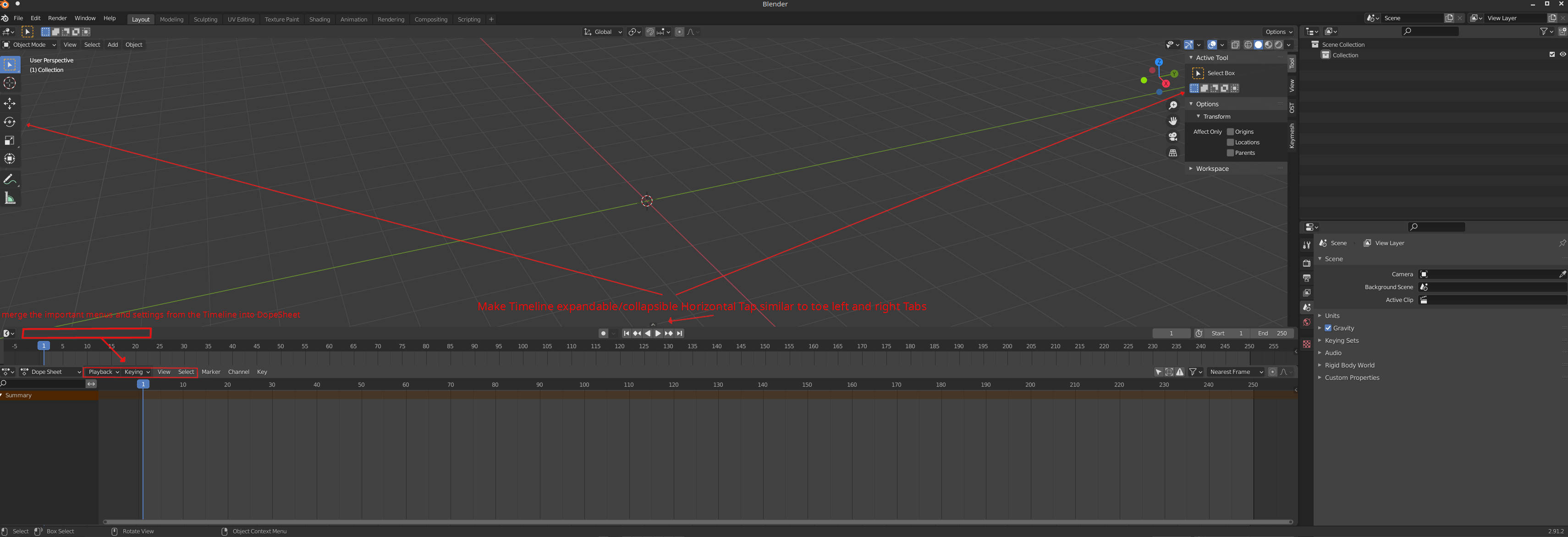Expand the Rigid Body World panel

click(1349, 365)
